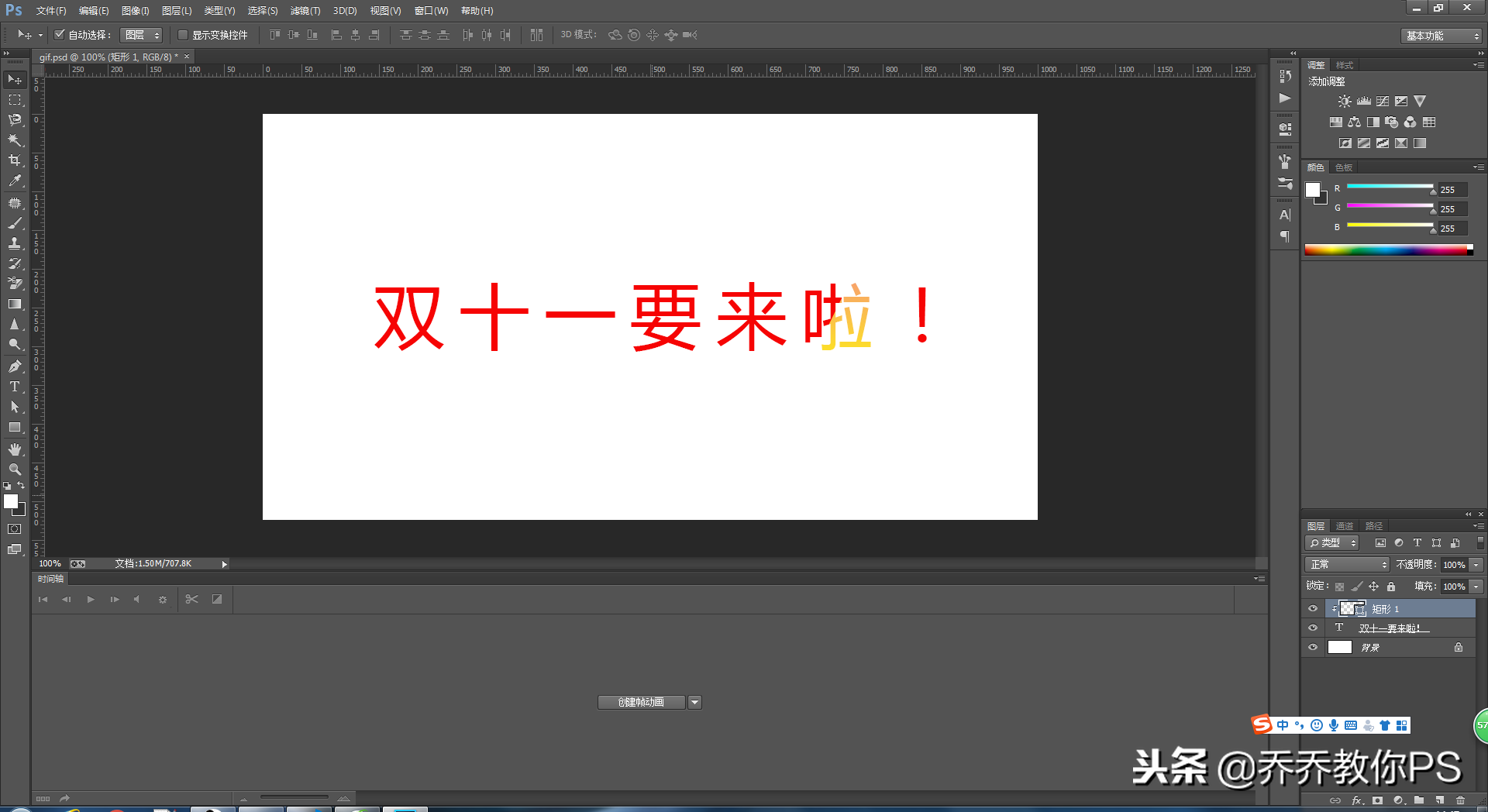This screenshot has width=1488, height=812.
Task: Enable the 显示变换控件 checkbox
Action: pos(183,35)
